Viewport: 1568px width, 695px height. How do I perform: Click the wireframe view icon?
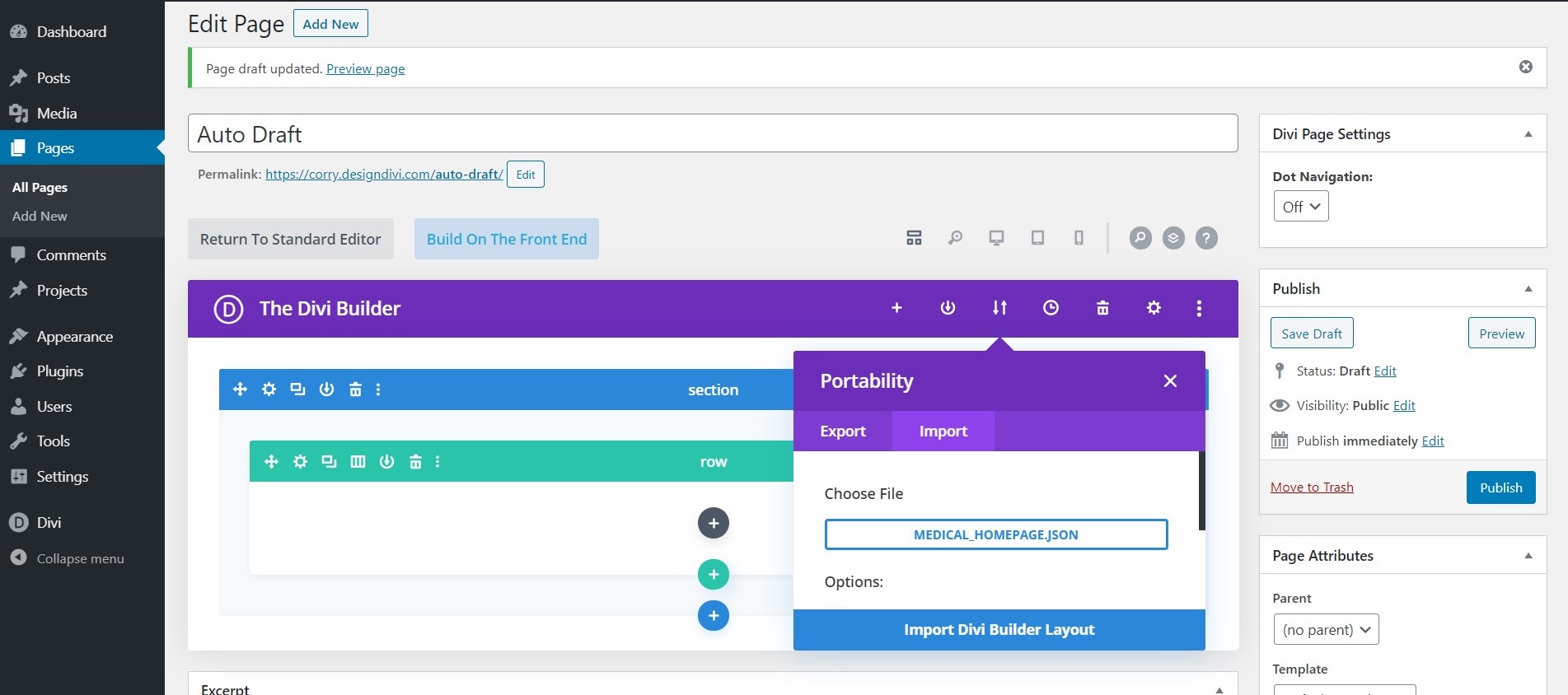(x=914, y=238)
